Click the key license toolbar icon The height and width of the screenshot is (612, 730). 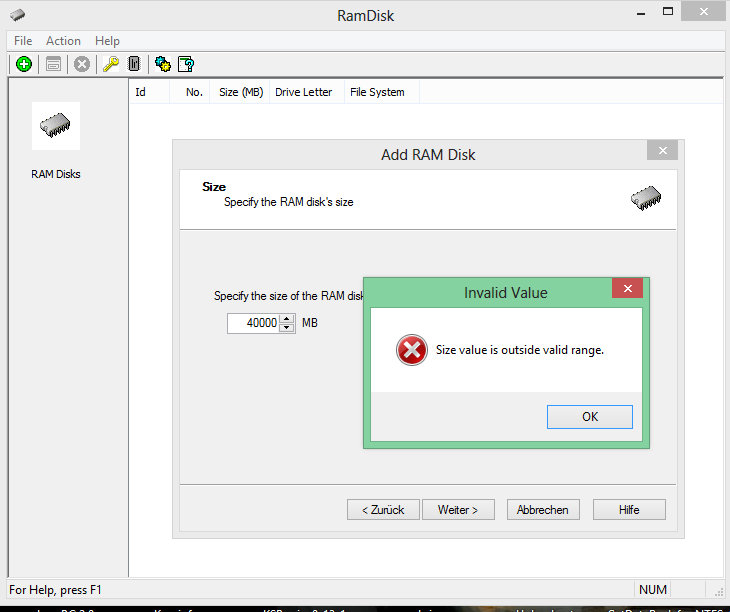pyautogui.click(x=111, y=64)
